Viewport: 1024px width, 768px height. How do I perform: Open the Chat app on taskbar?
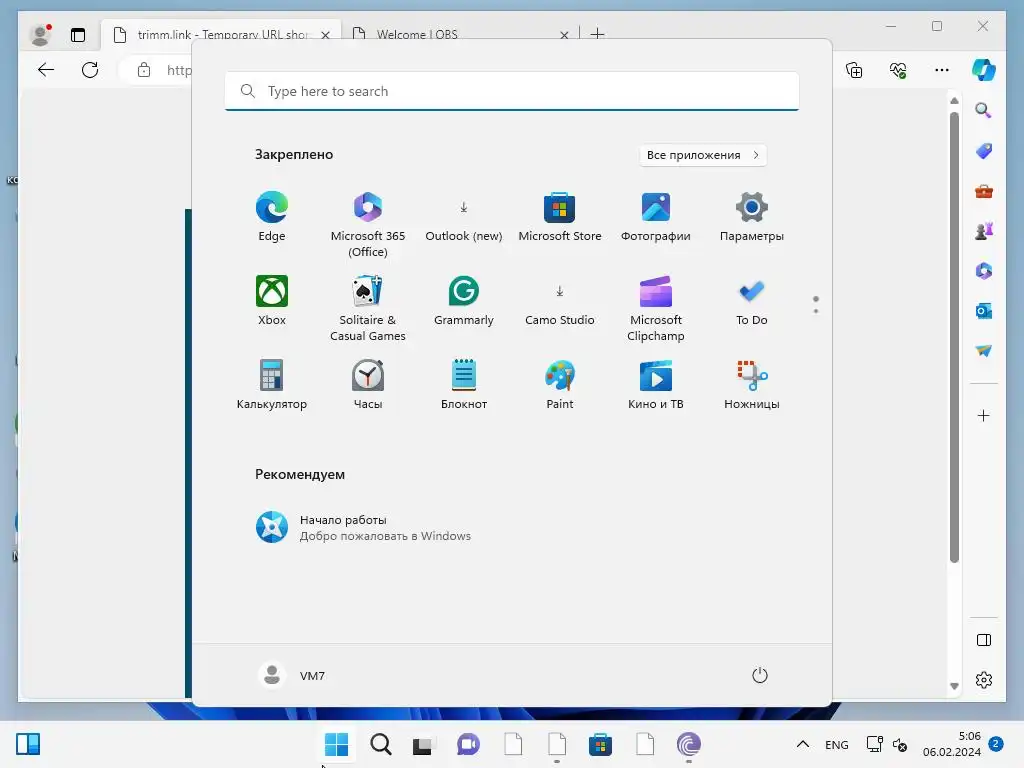tap(468, 744)
